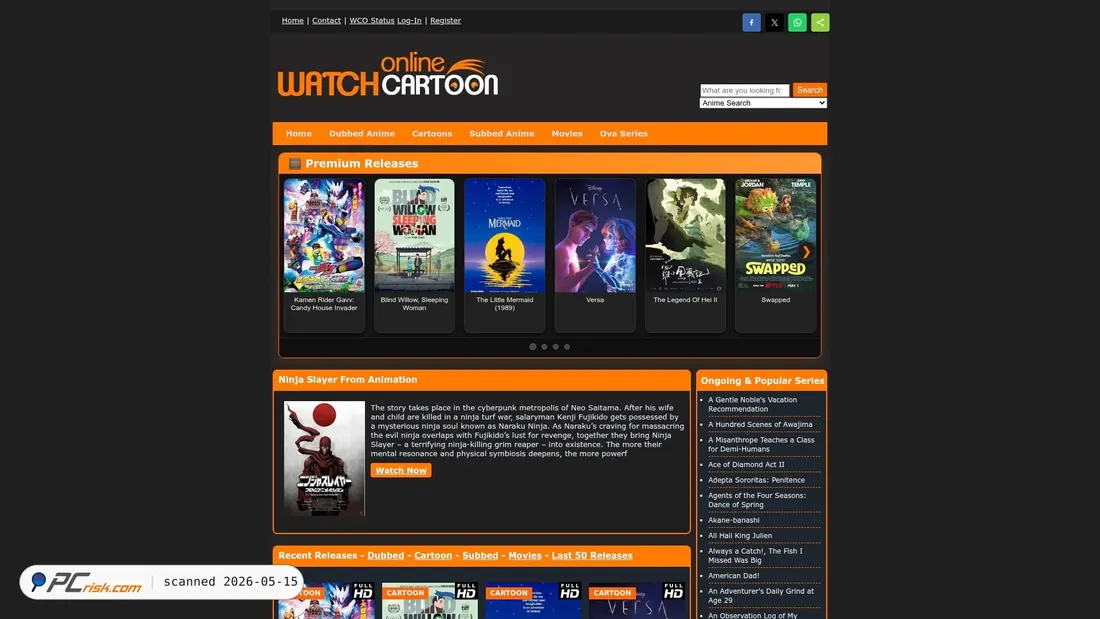Open The Legend Of Hei II poster
The image size is (1100, 619).
click(685, 235)
